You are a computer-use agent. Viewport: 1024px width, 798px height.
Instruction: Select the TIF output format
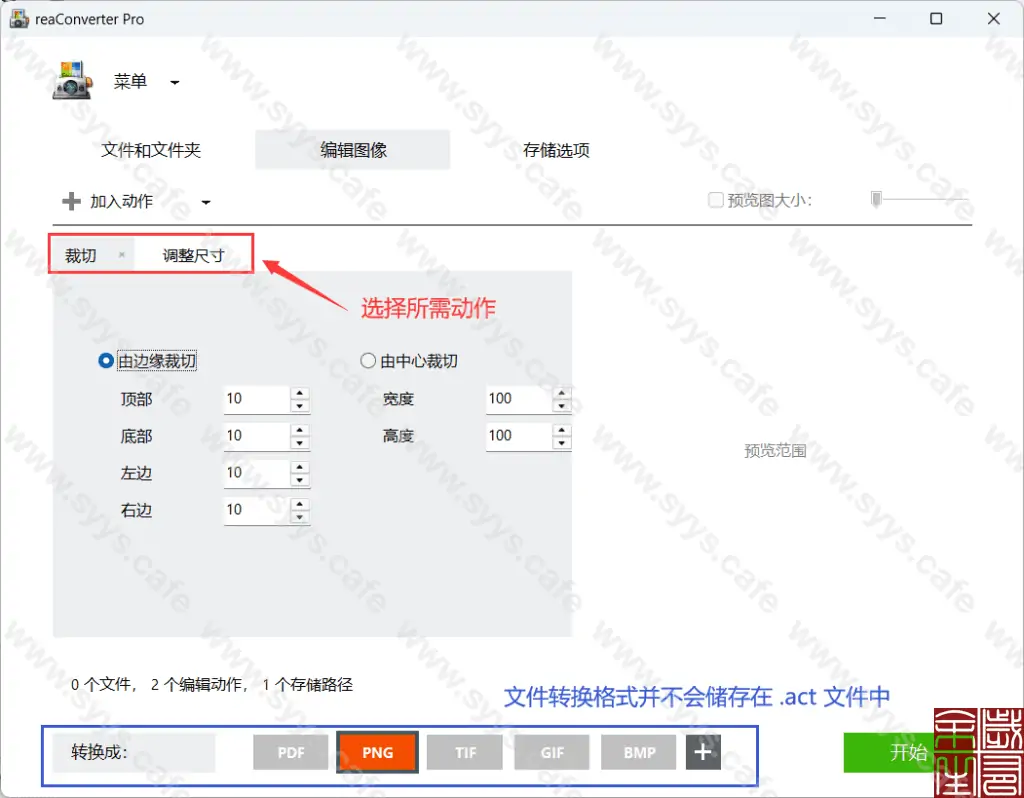(464, 752)
